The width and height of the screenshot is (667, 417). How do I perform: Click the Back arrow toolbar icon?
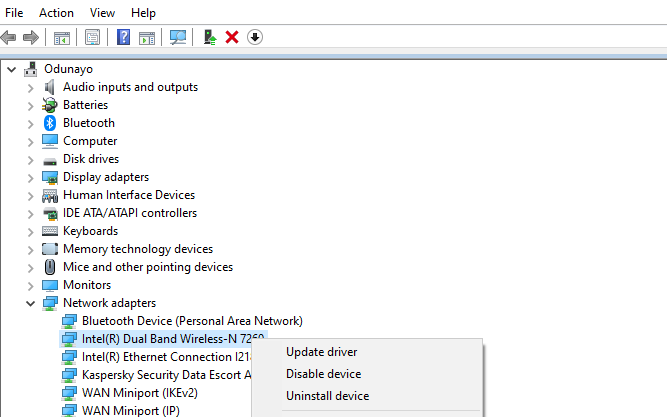pos(9,37)
